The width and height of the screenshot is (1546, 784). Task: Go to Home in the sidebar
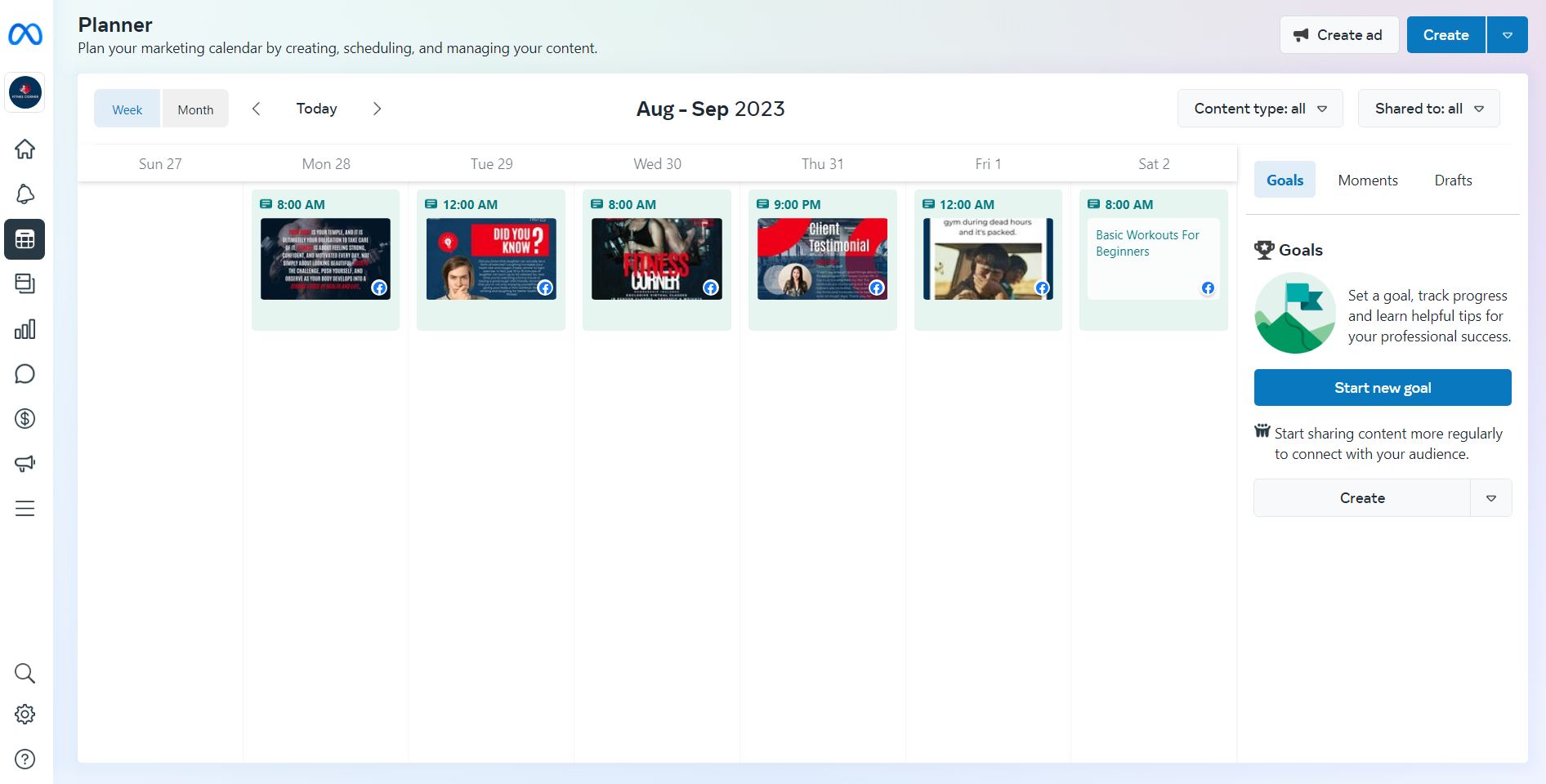(x=25, y=149)
